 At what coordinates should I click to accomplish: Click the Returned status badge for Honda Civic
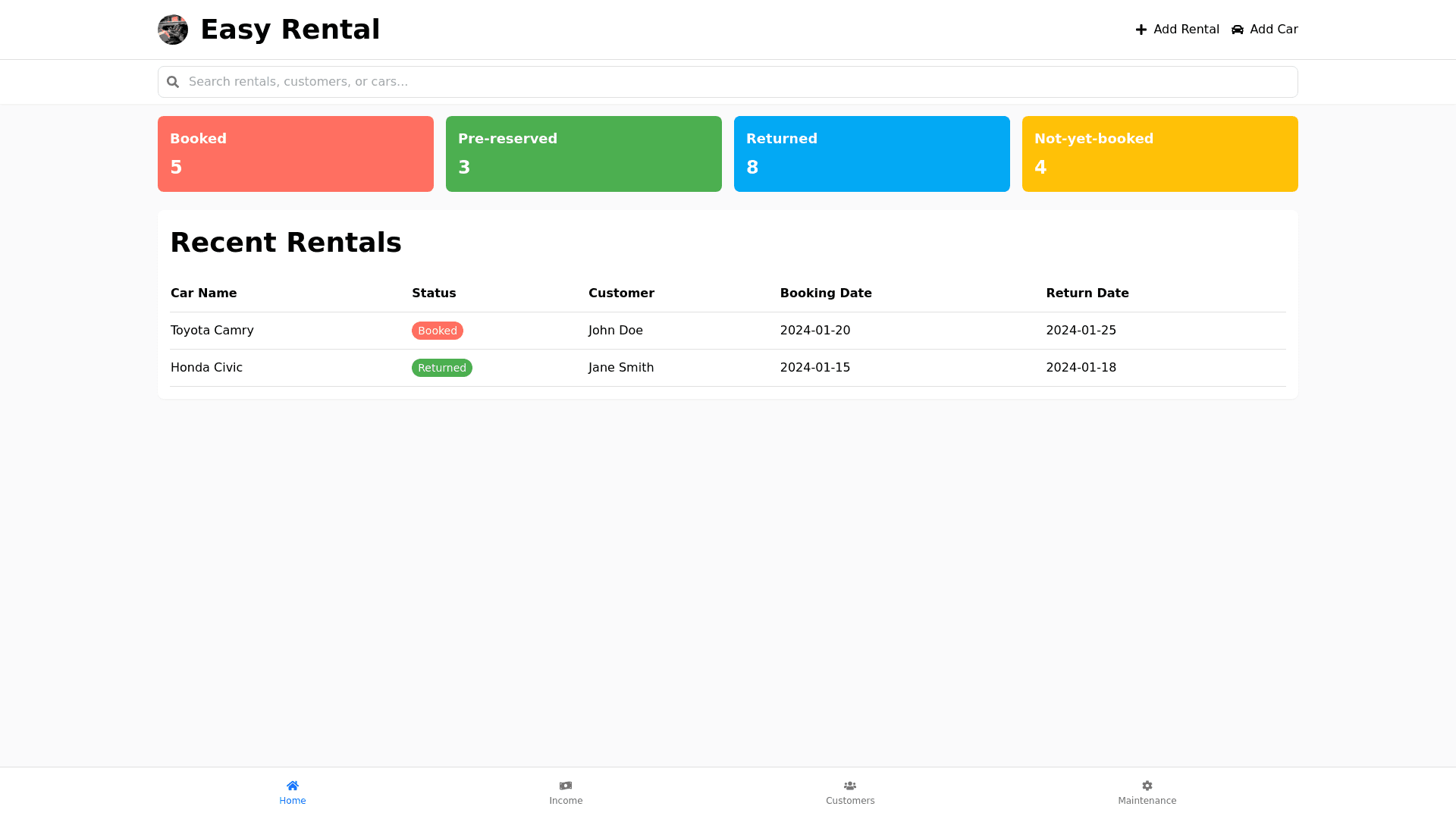442,368
